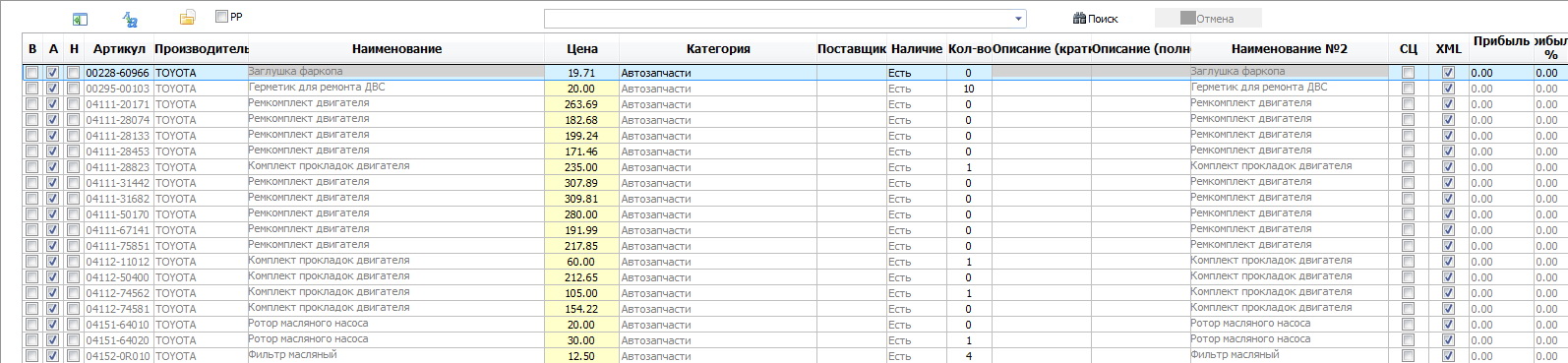Toggle XML checkbox for article 04112-11012
This screenshot has height=363, width=1568.
[x=1448, y=262]
